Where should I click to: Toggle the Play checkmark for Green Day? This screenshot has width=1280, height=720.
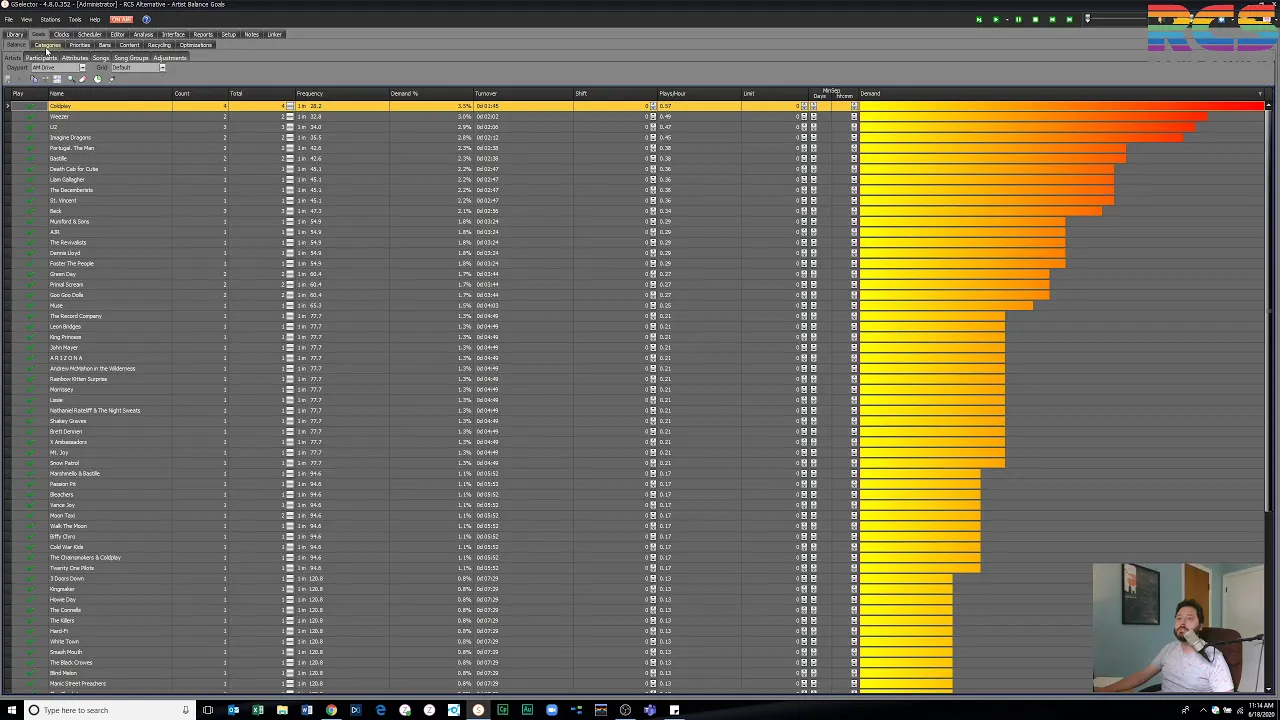coord(29,274)
